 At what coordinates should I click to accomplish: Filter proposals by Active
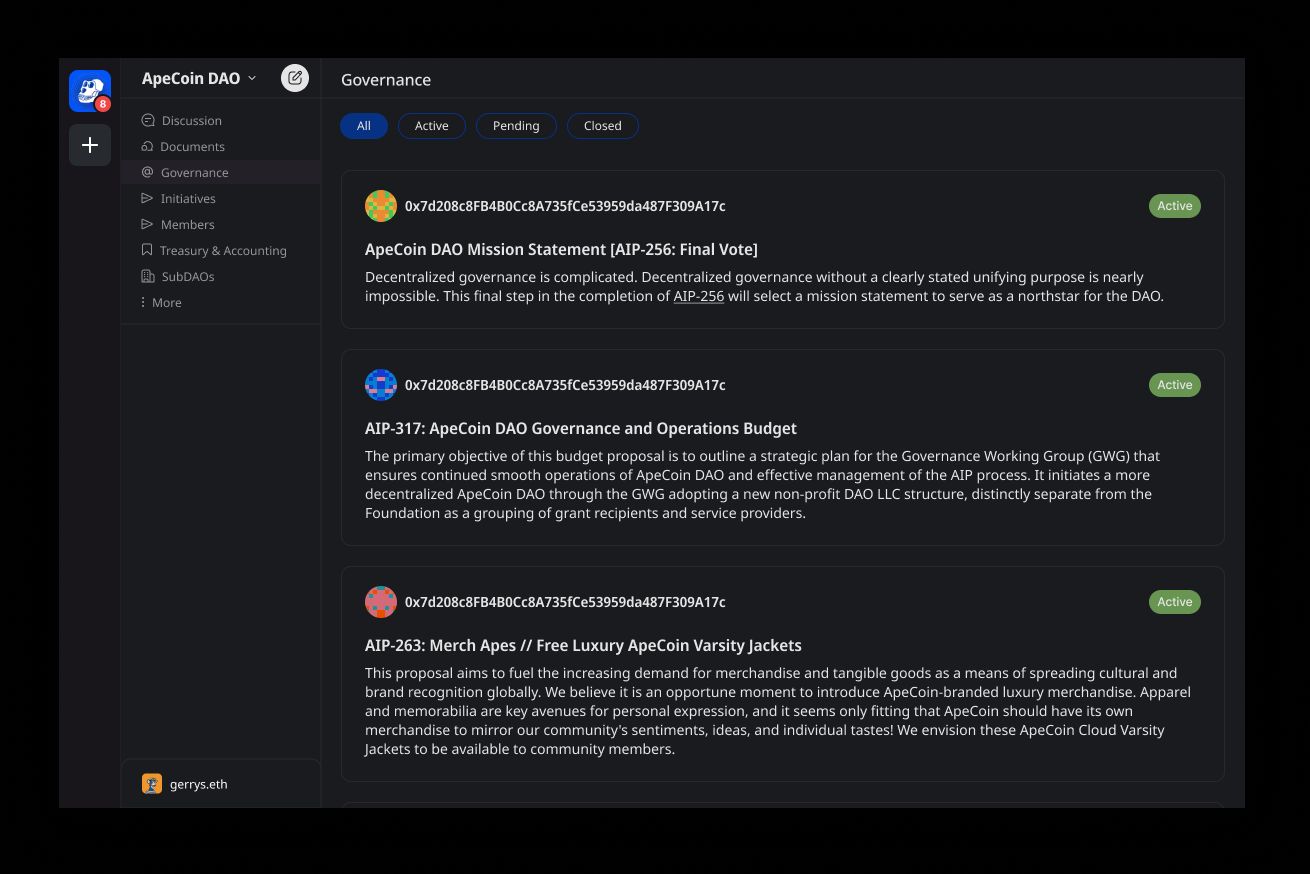pyautogui.click(x=432, y=126)
